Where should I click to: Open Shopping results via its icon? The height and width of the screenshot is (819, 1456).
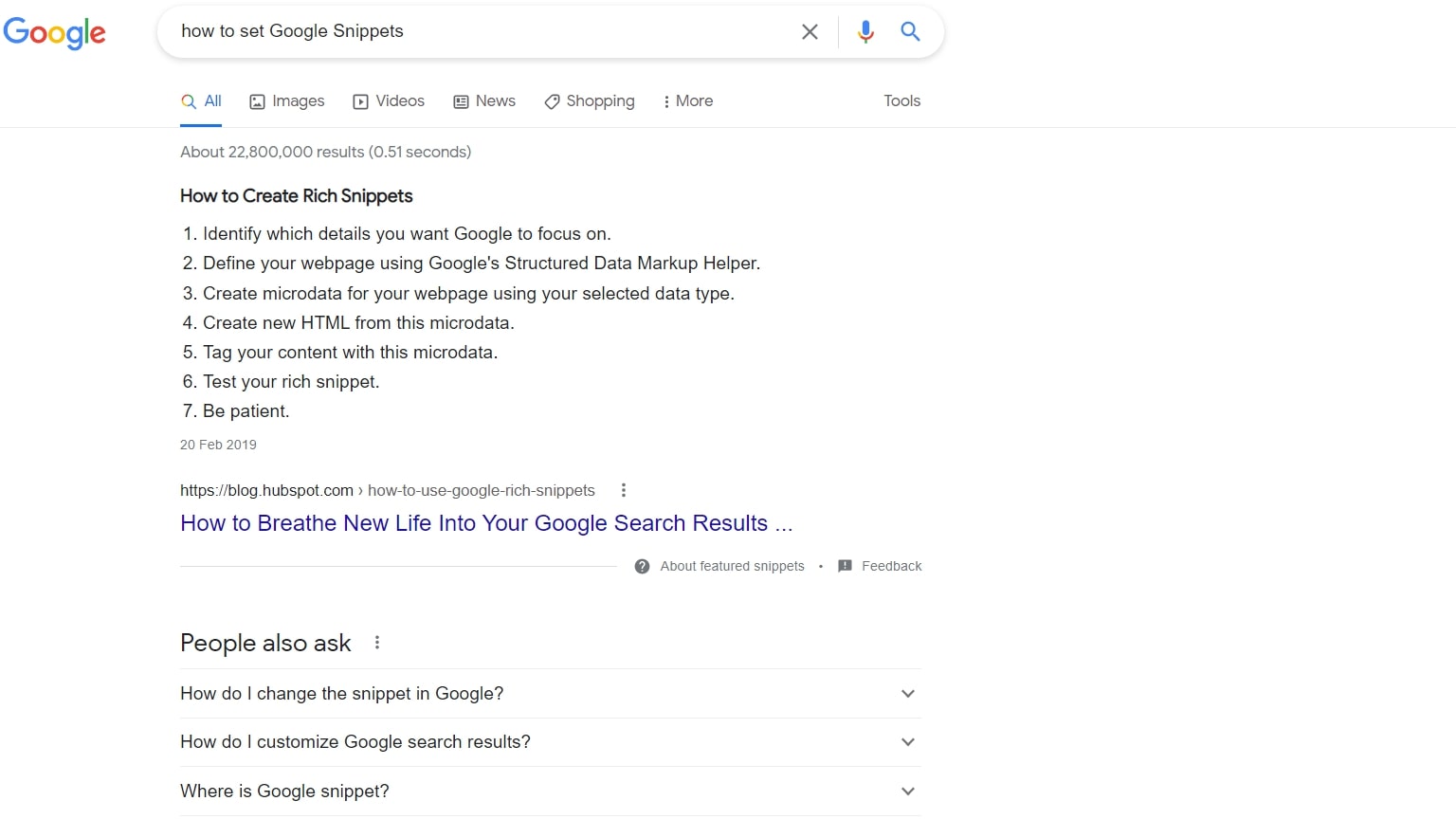point(553,100)
